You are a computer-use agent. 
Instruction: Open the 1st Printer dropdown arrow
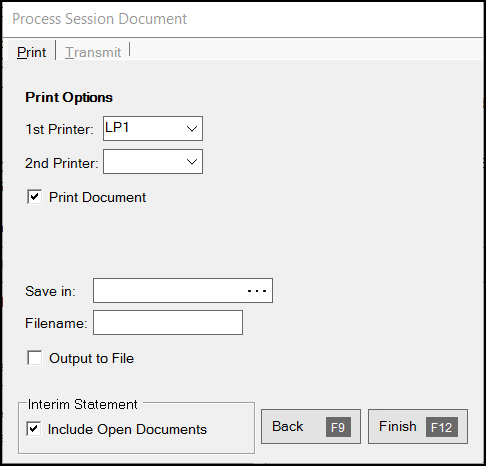pos(192,129)
